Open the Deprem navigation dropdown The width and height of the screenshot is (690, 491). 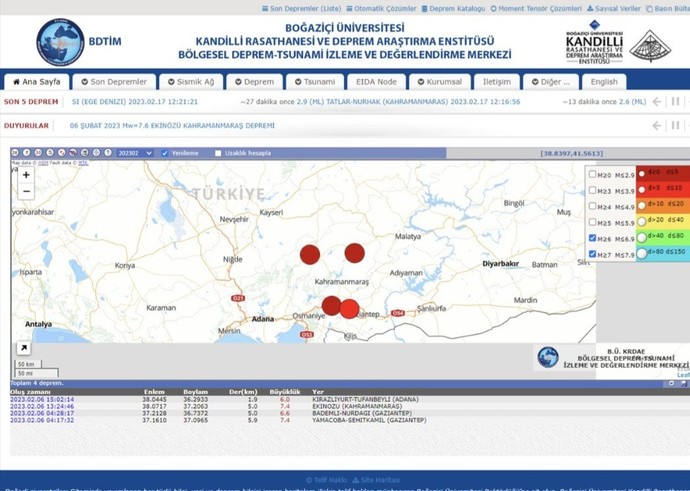point(254,82)
